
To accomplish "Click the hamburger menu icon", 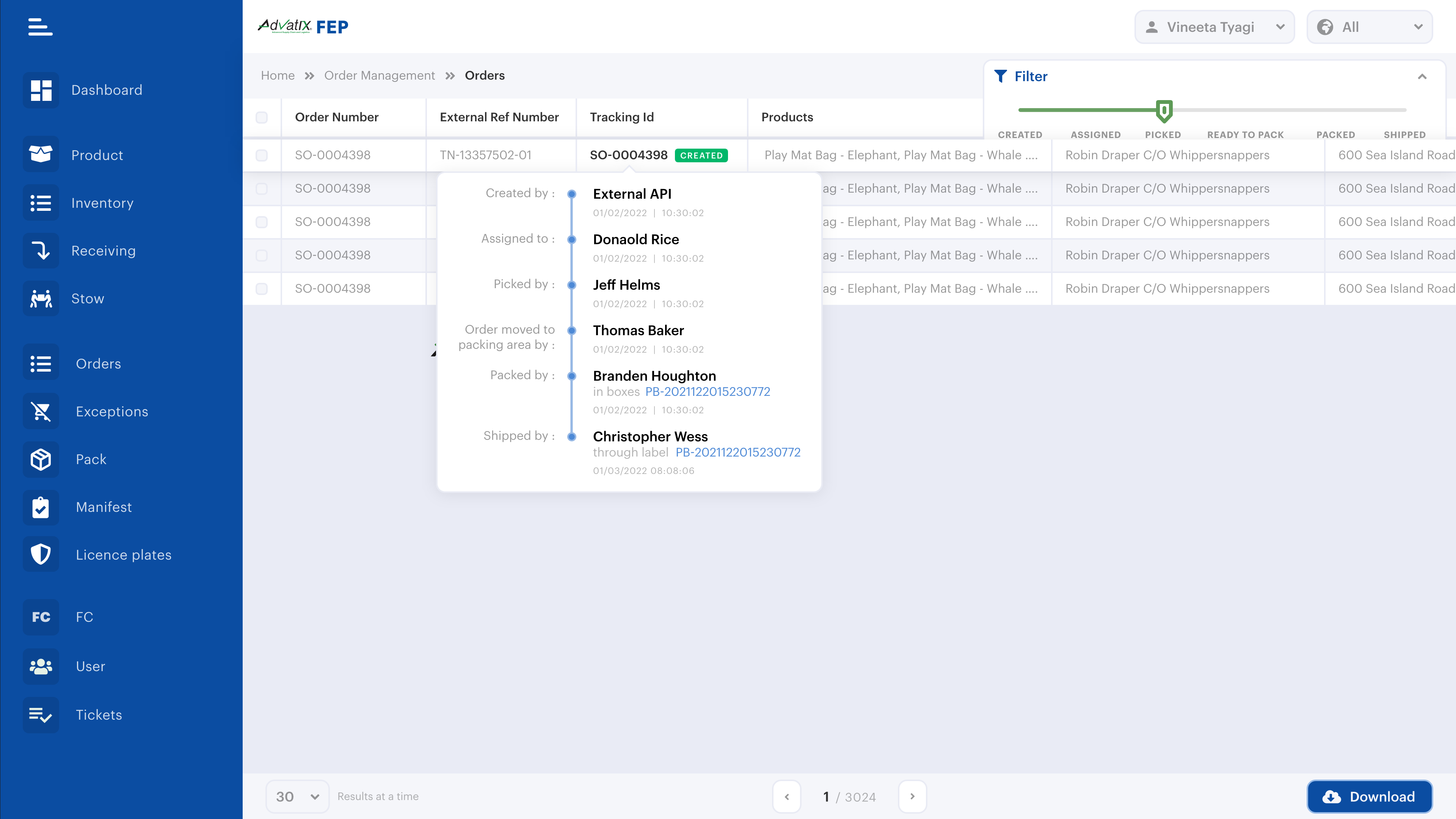I will click(39, 27).
